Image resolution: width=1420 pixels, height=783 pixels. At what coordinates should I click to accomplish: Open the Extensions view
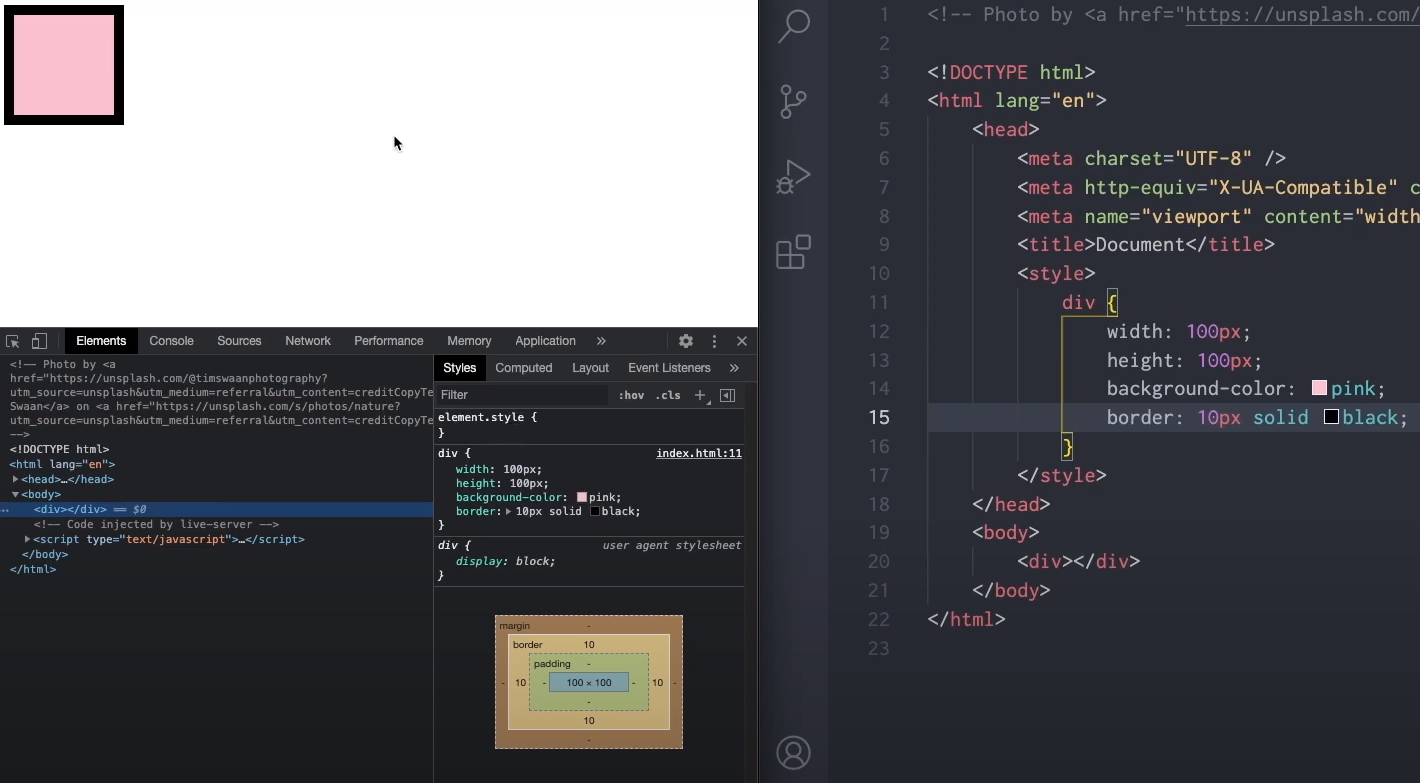coord(793,252)
